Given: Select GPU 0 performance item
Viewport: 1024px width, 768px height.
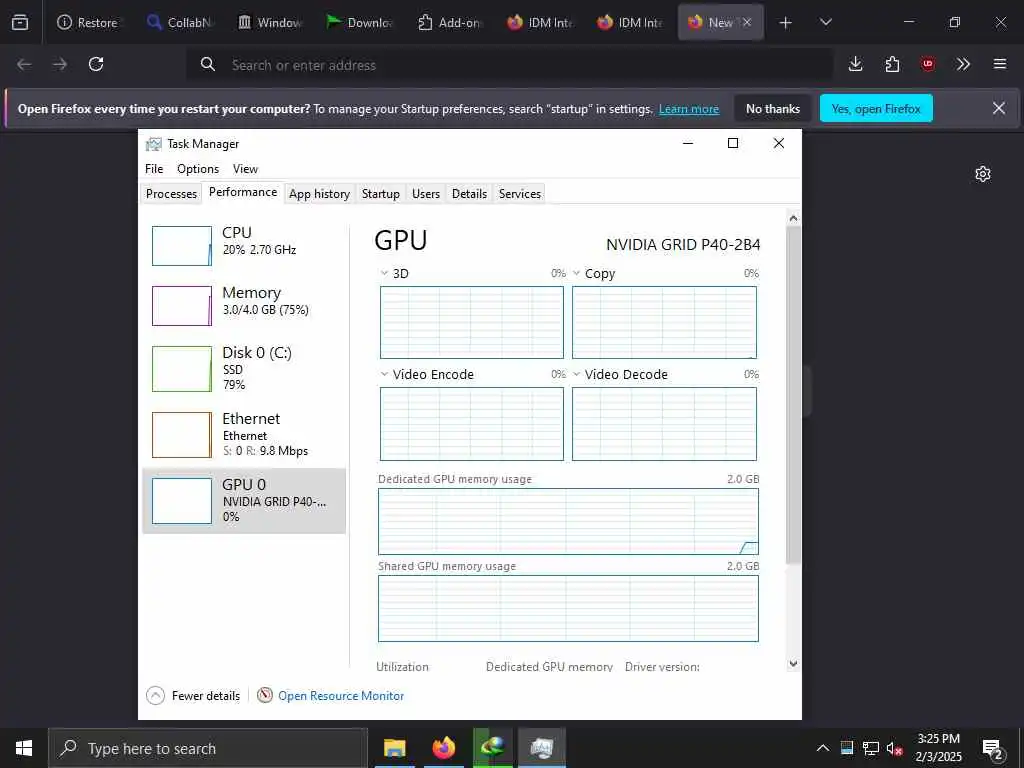Looking at the screenshot, I should [244, 501].
